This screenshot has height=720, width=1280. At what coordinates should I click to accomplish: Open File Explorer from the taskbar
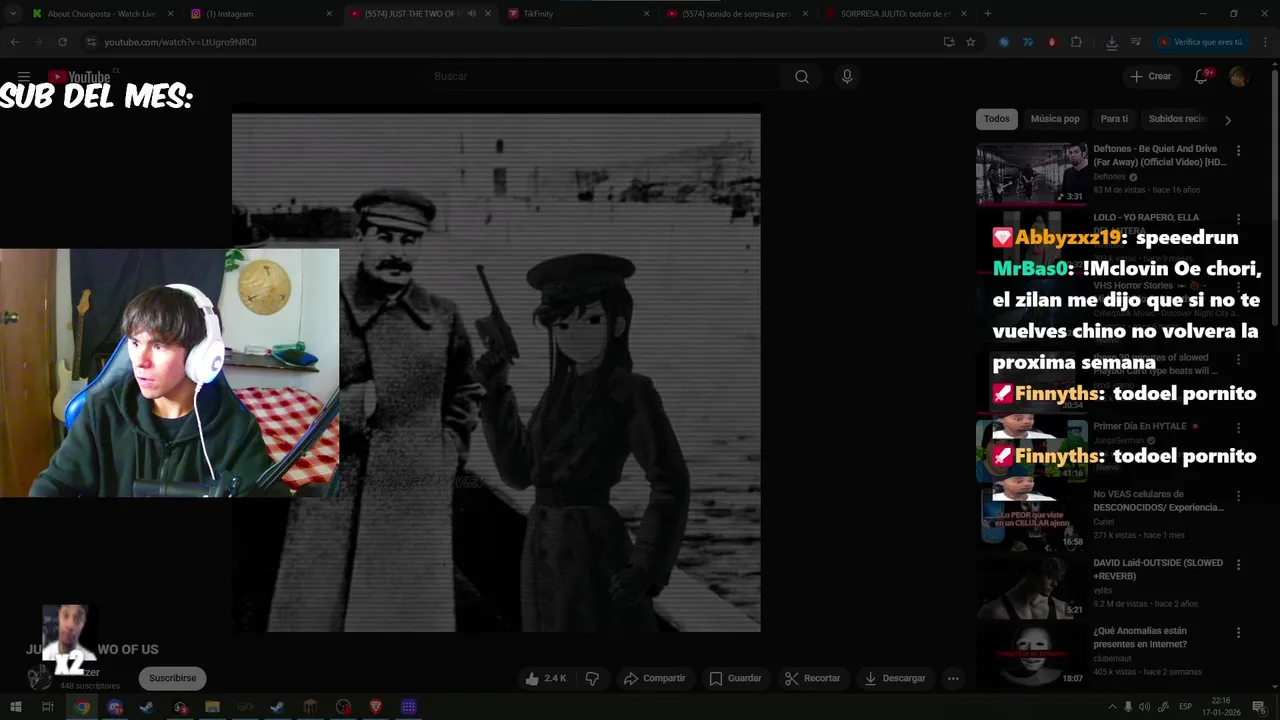tap(212, 707)
